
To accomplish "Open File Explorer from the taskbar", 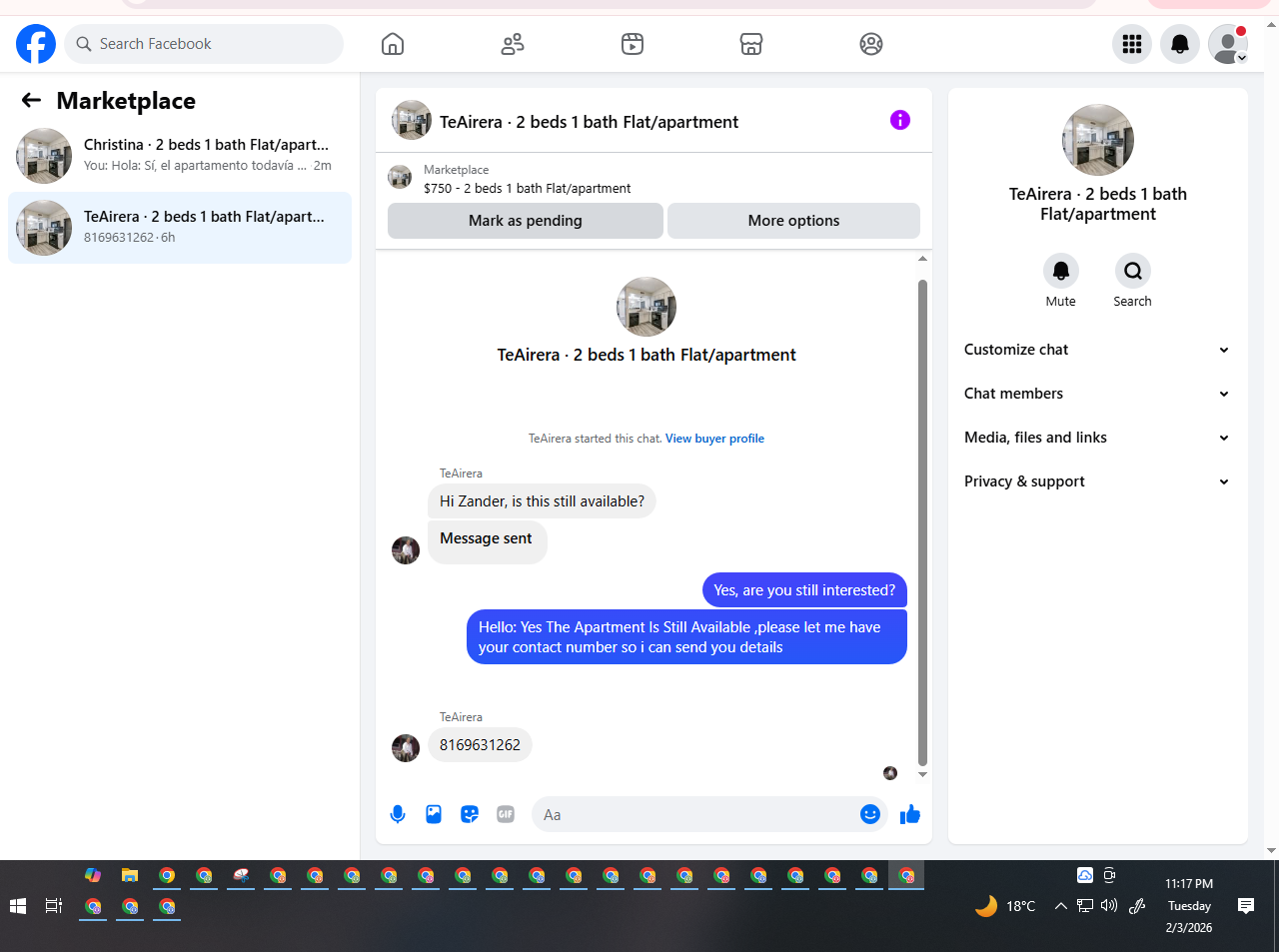I will (130, 875).
